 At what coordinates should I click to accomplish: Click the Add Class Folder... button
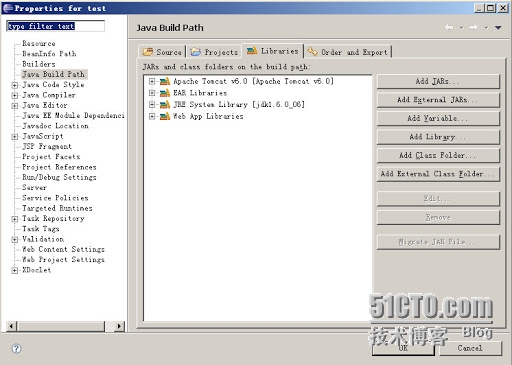click(438, 155)
